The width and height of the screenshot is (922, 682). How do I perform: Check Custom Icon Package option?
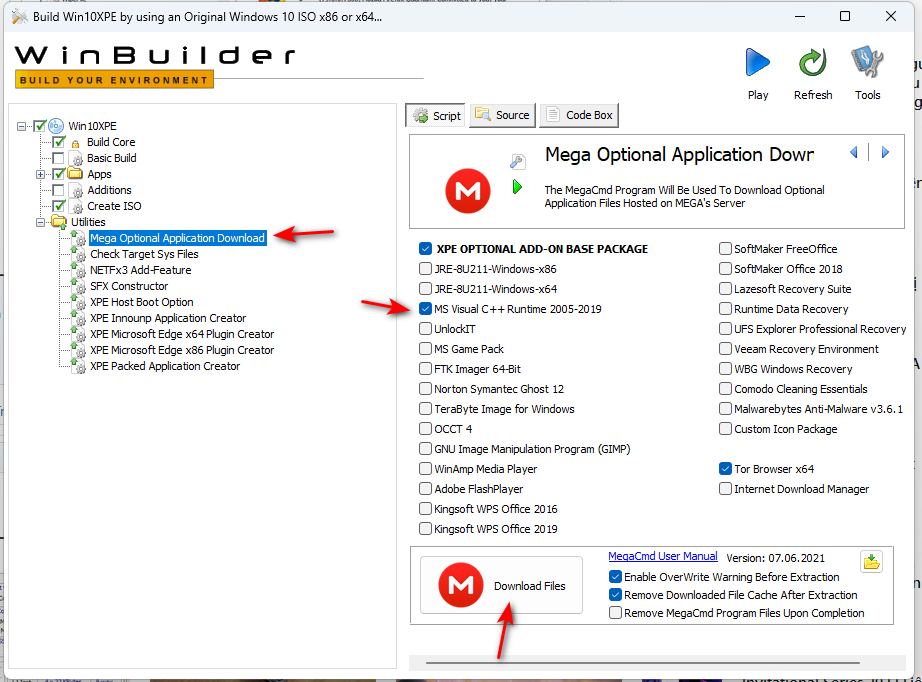click(725, 429)
